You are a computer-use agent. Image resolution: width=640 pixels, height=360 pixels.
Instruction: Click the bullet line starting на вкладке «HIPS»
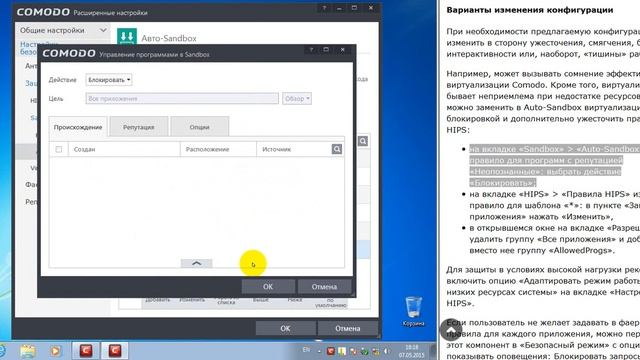coord(554,194)
